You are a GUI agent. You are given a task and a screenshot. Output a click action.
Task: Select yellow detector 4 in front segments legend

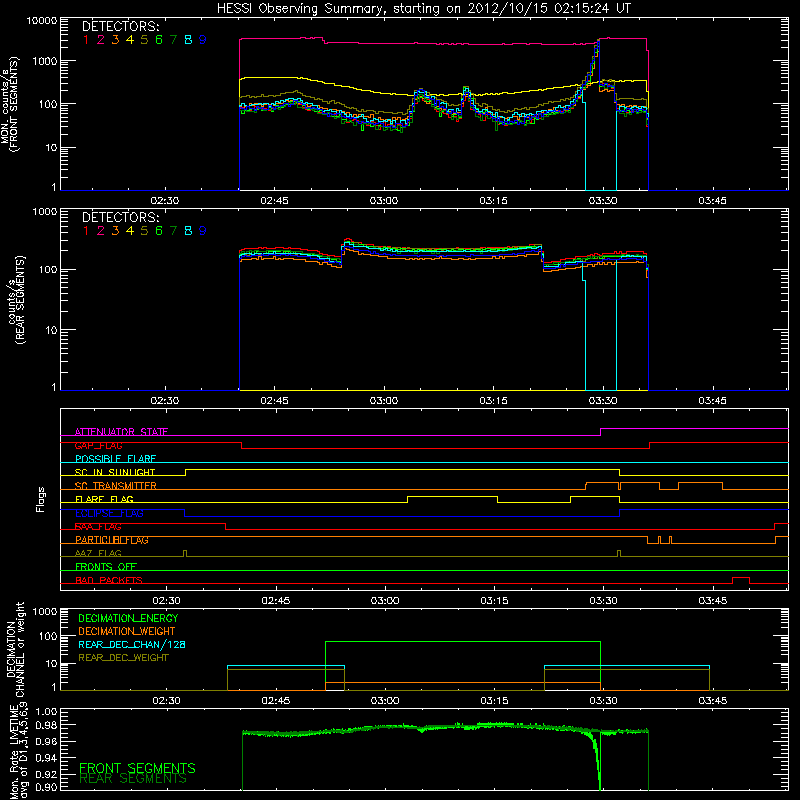click(x=130, y=40)
